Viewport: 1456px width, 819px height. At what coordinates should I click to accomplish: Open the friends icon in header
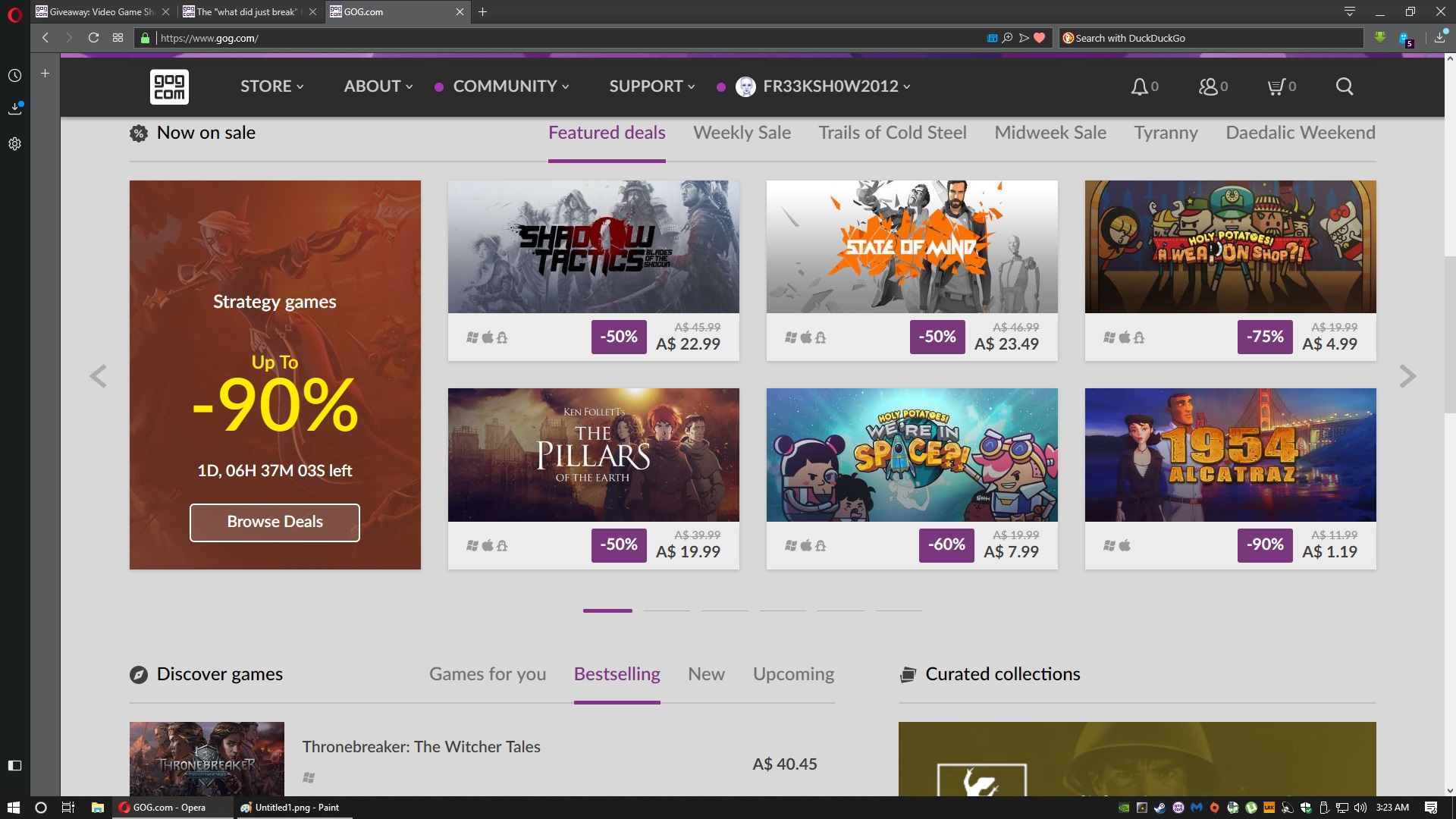point(1208,86)
